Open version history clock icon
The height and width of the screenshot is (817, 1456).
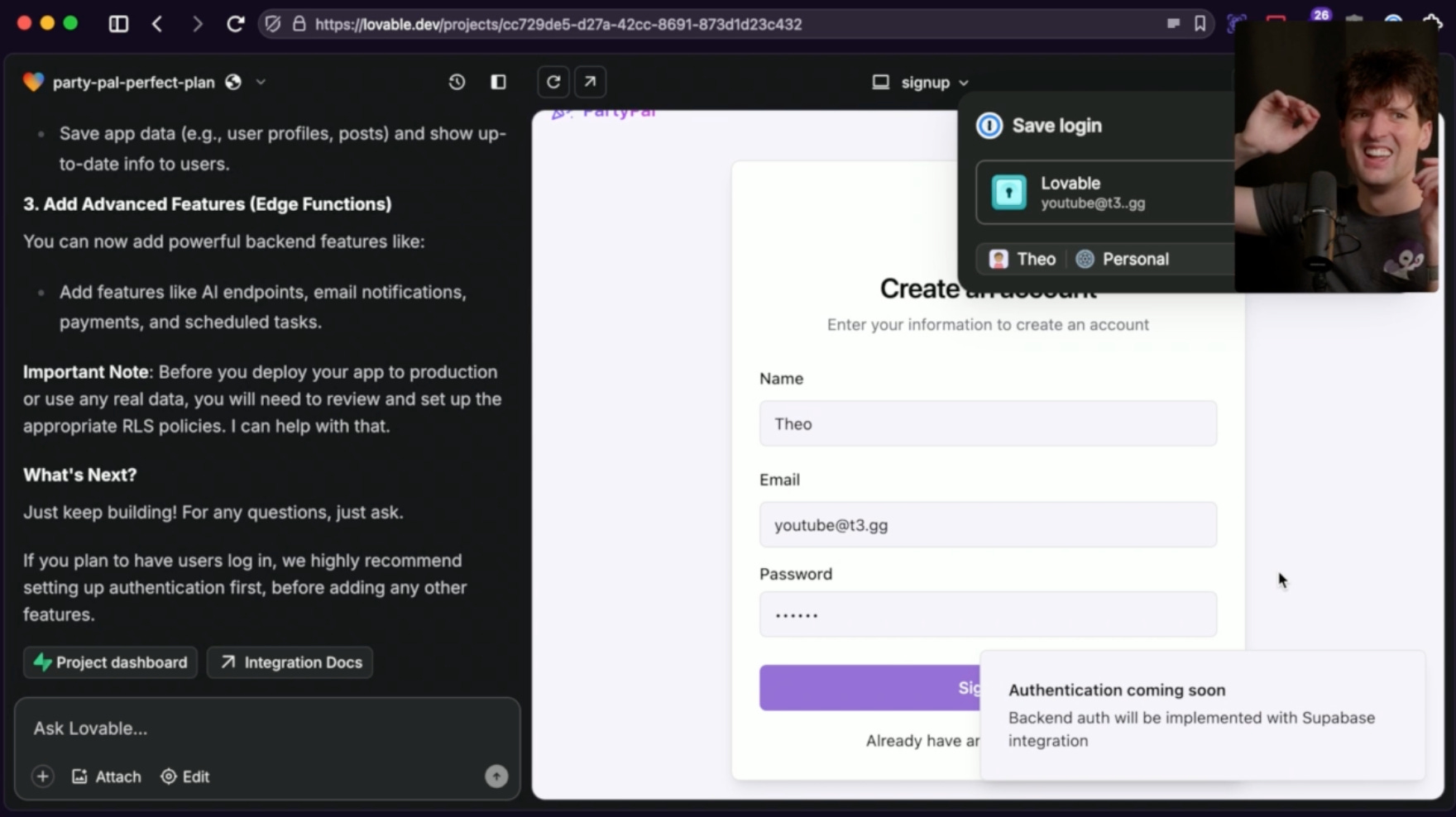pos(457,82)
